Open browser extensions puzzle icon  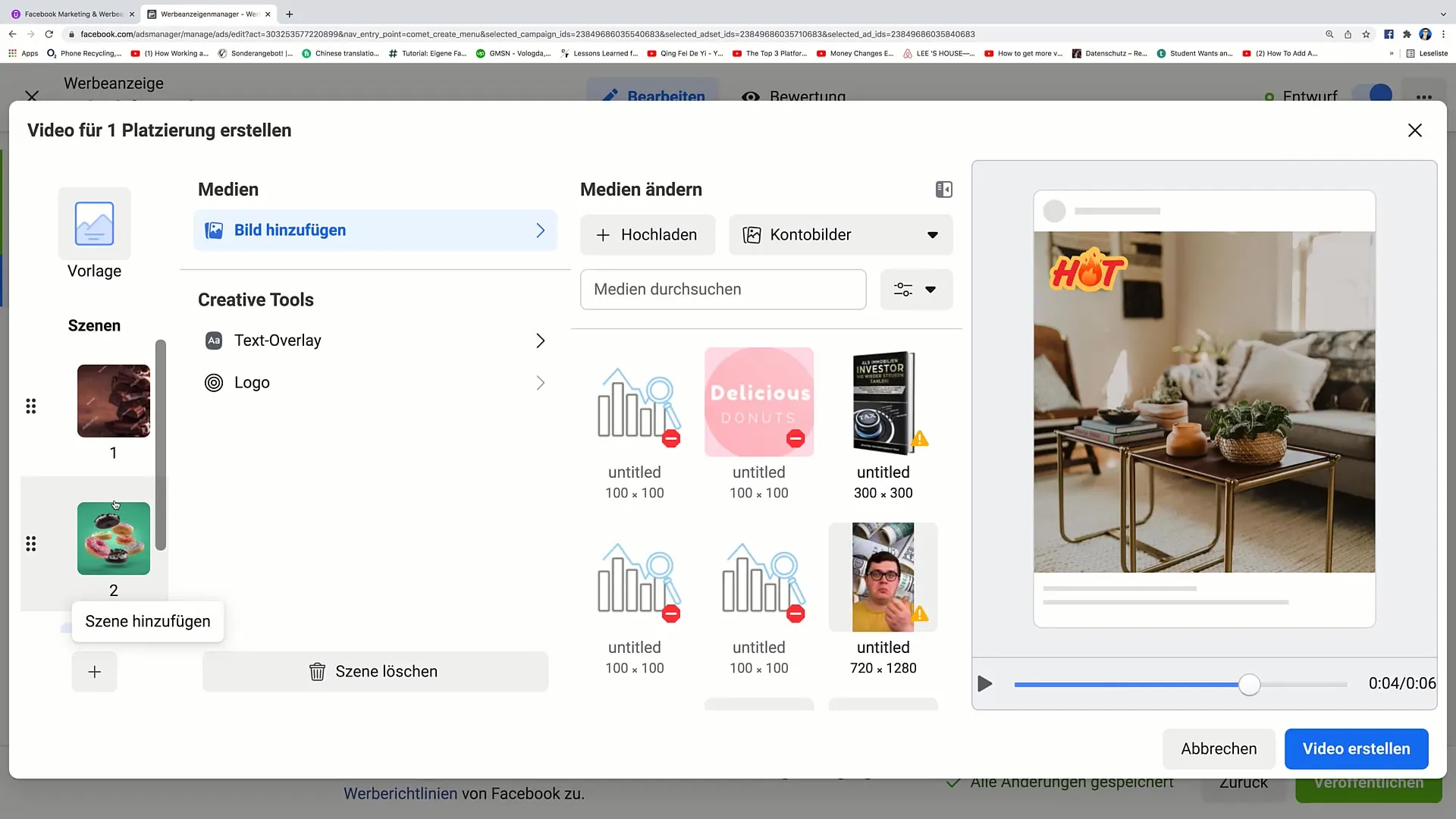point(1407,34)
